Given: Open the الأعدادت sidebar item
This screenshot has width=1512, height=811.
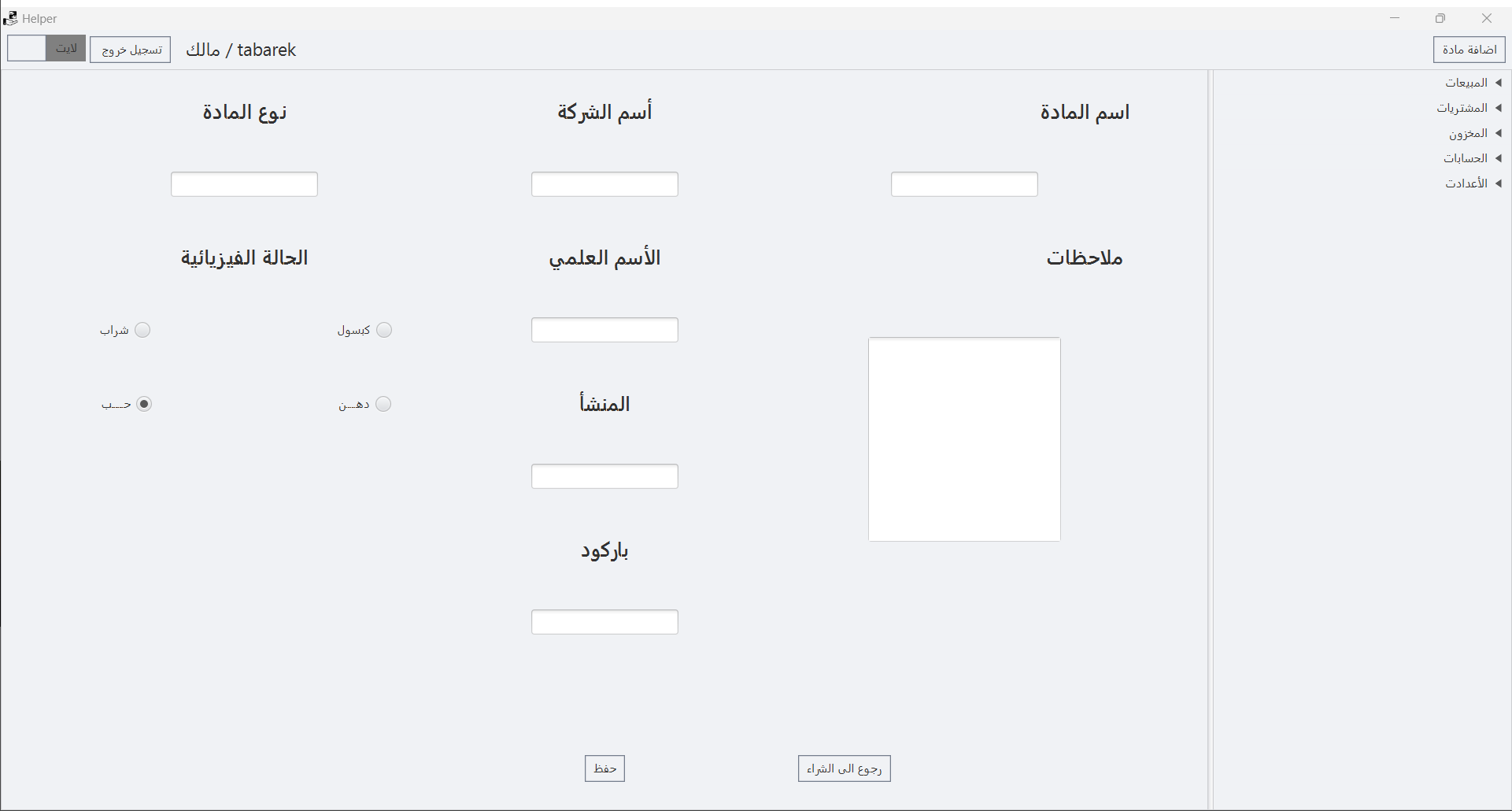Looking at the screenshot, I should [x=1466, y=183].
